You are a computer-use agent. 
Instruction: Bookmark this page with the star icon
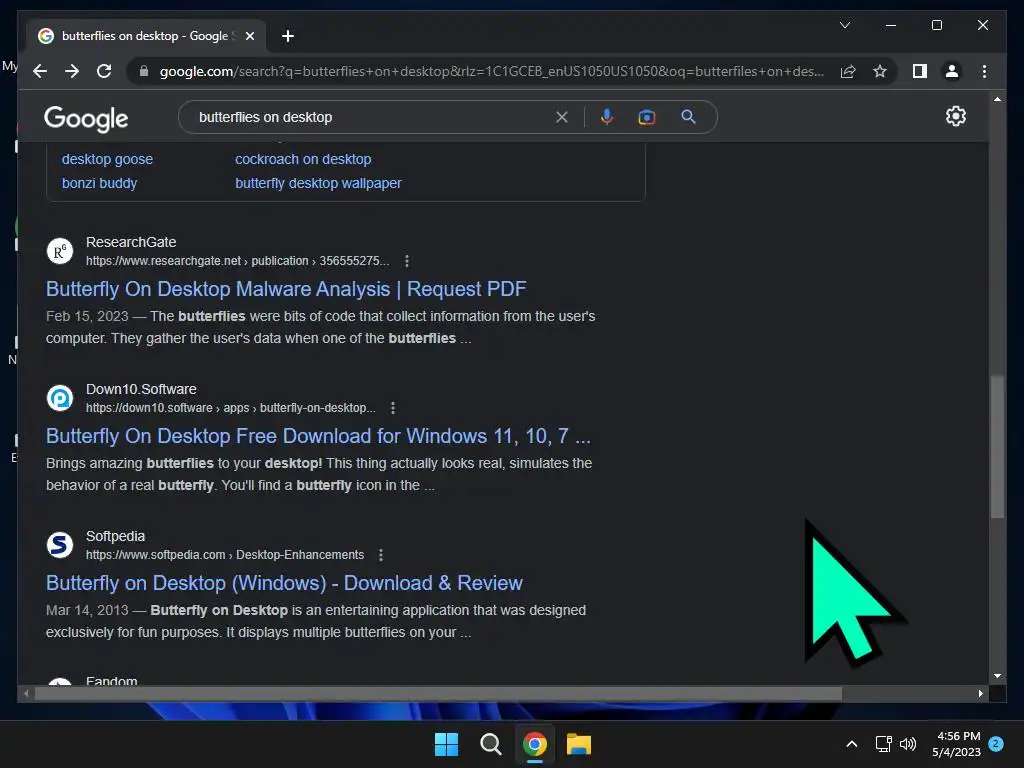coord(880,71)
